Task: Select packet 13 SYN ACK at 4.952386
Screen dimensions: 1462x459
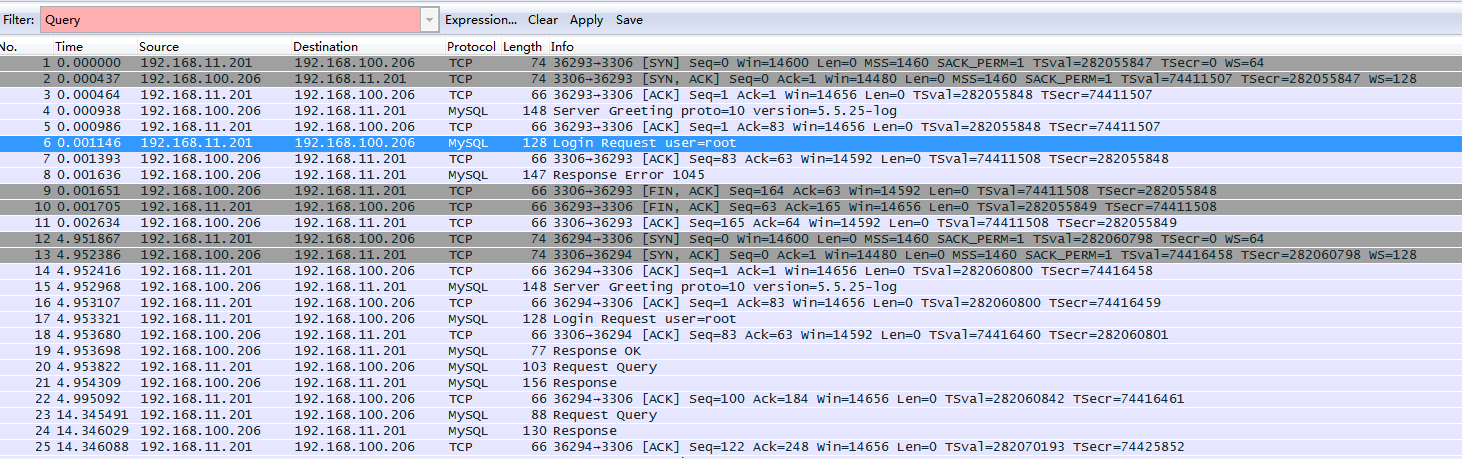Action: [731, 255]
